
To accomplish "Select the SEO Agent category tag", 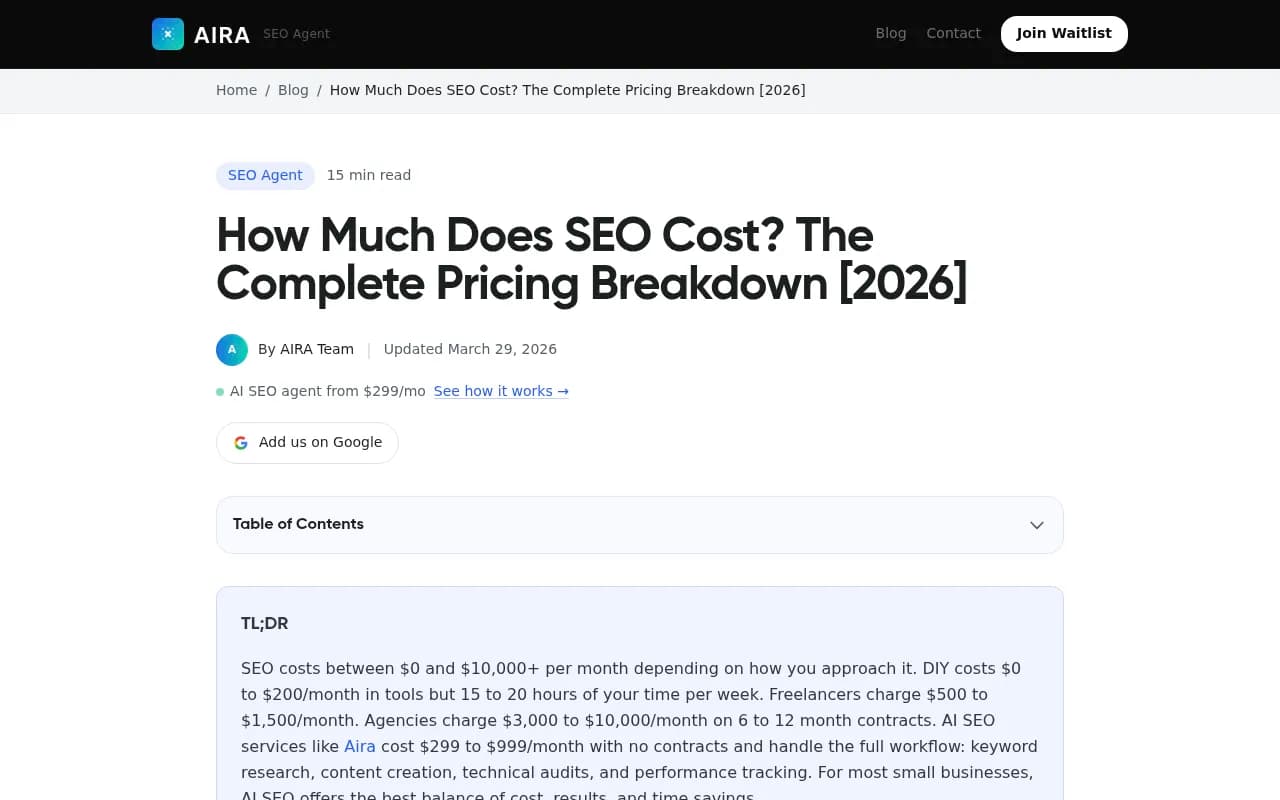I will [x=265, y=176].
